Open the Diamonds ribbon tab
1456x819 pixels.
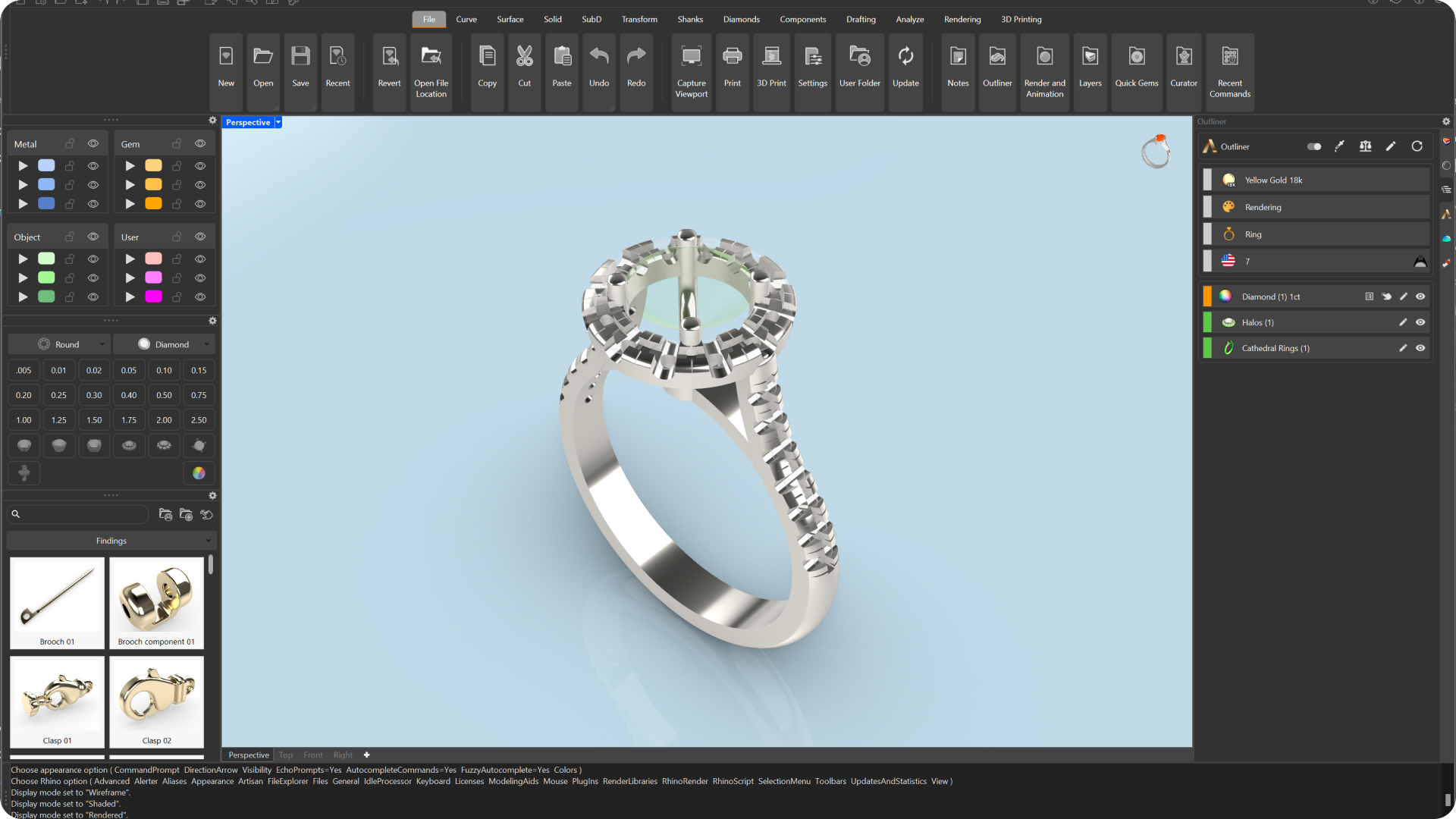(x=741, y=19)
